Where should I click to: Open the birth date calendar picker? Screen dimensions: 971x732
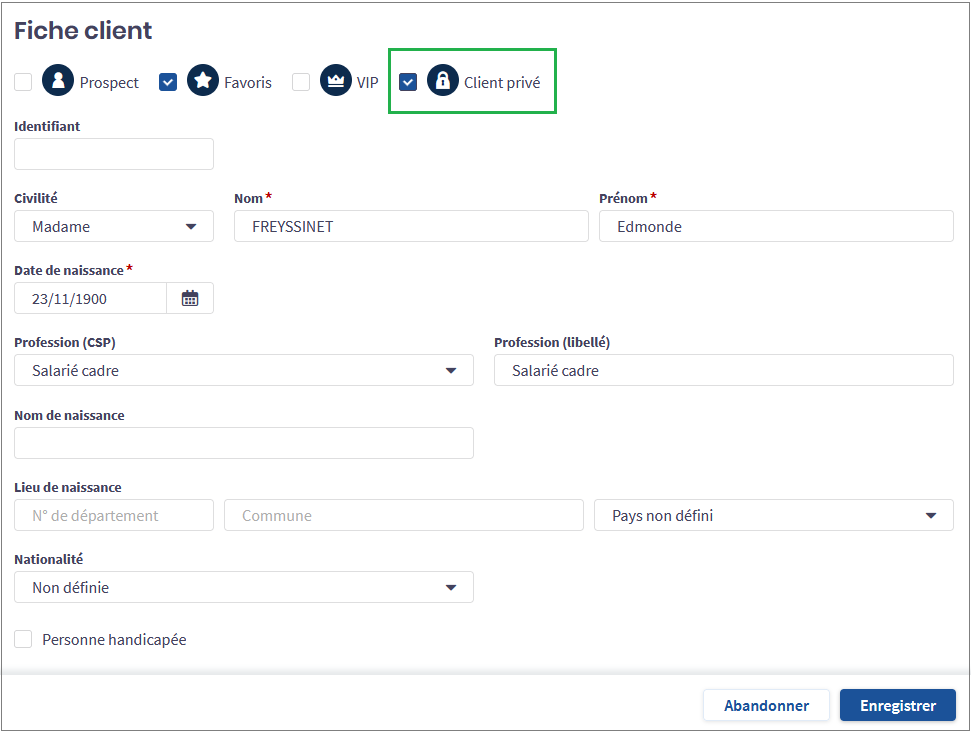tap(190, 298)
